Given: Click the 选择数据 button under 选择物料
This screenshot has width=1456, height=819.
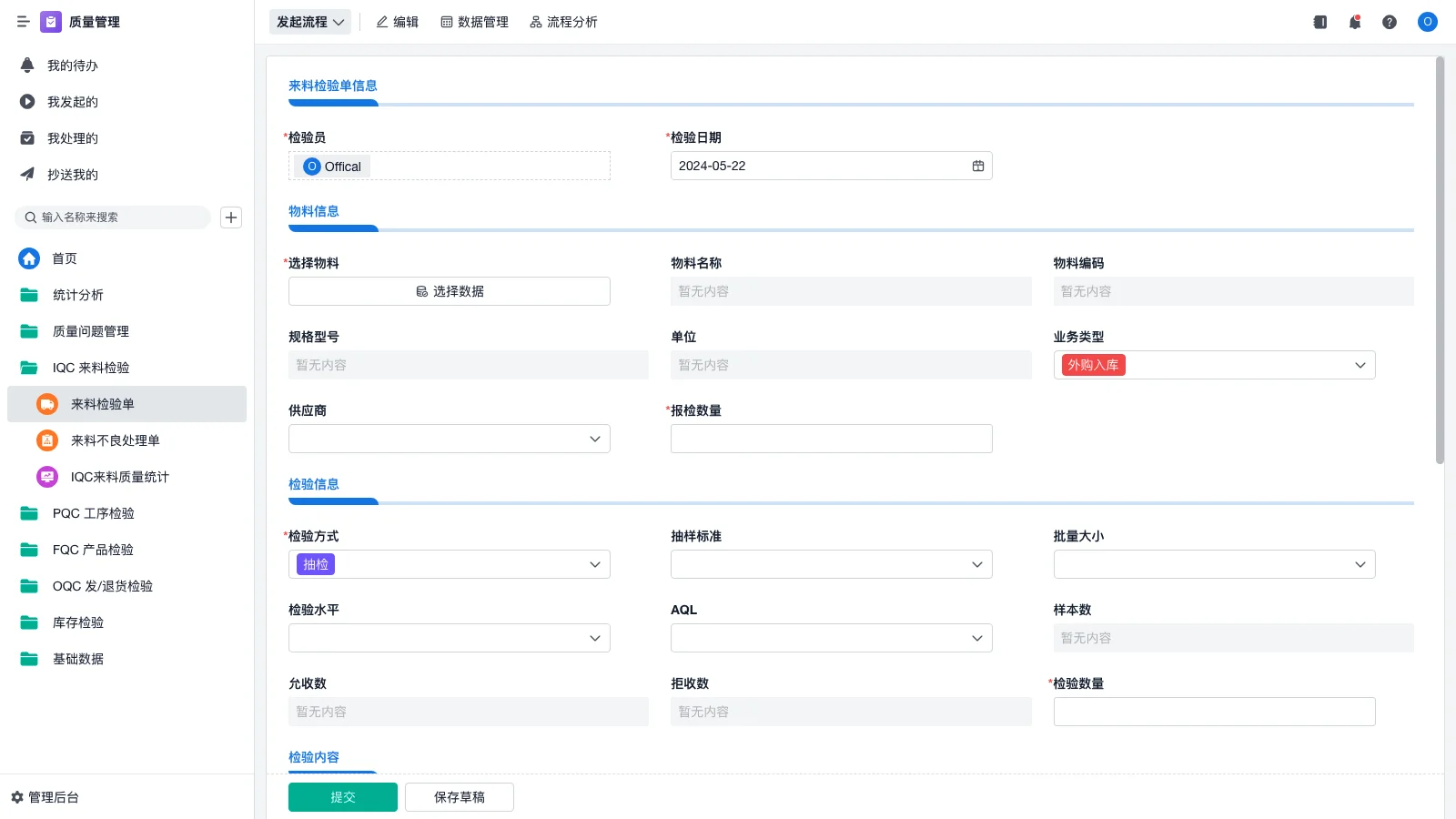Looking at the screenshot, I should (x=449, y=291).
